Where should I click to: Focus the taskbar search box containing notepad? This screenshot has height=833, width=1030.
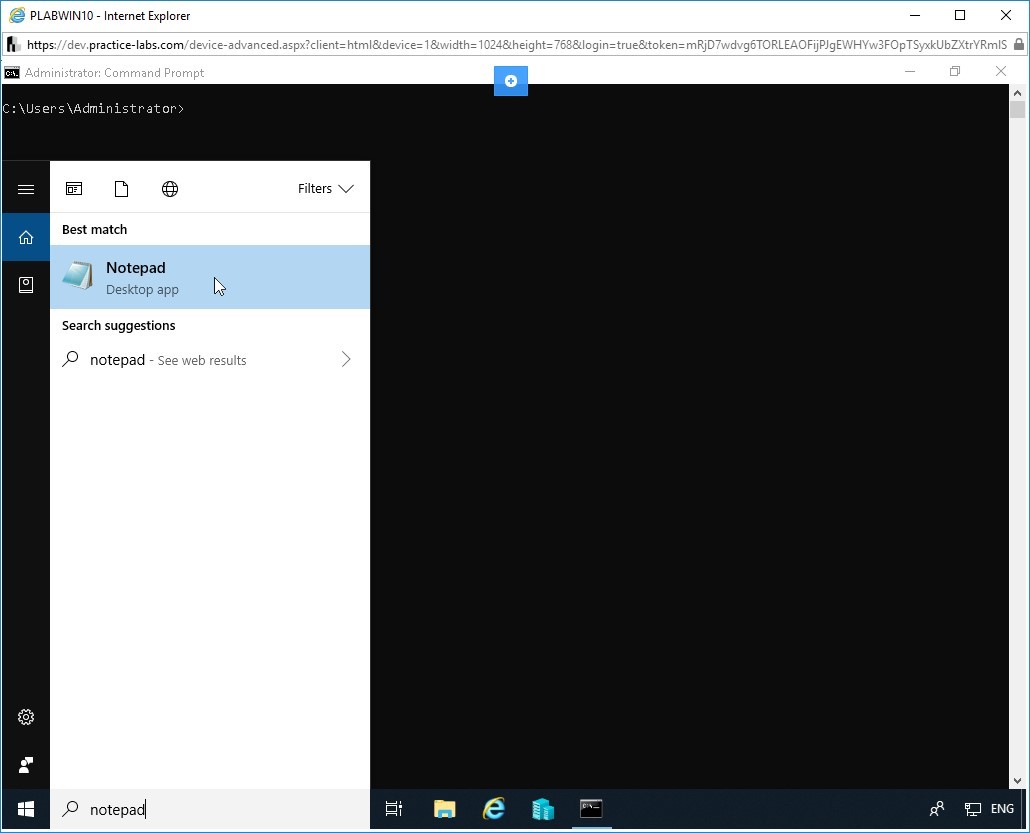pos(210,809)
